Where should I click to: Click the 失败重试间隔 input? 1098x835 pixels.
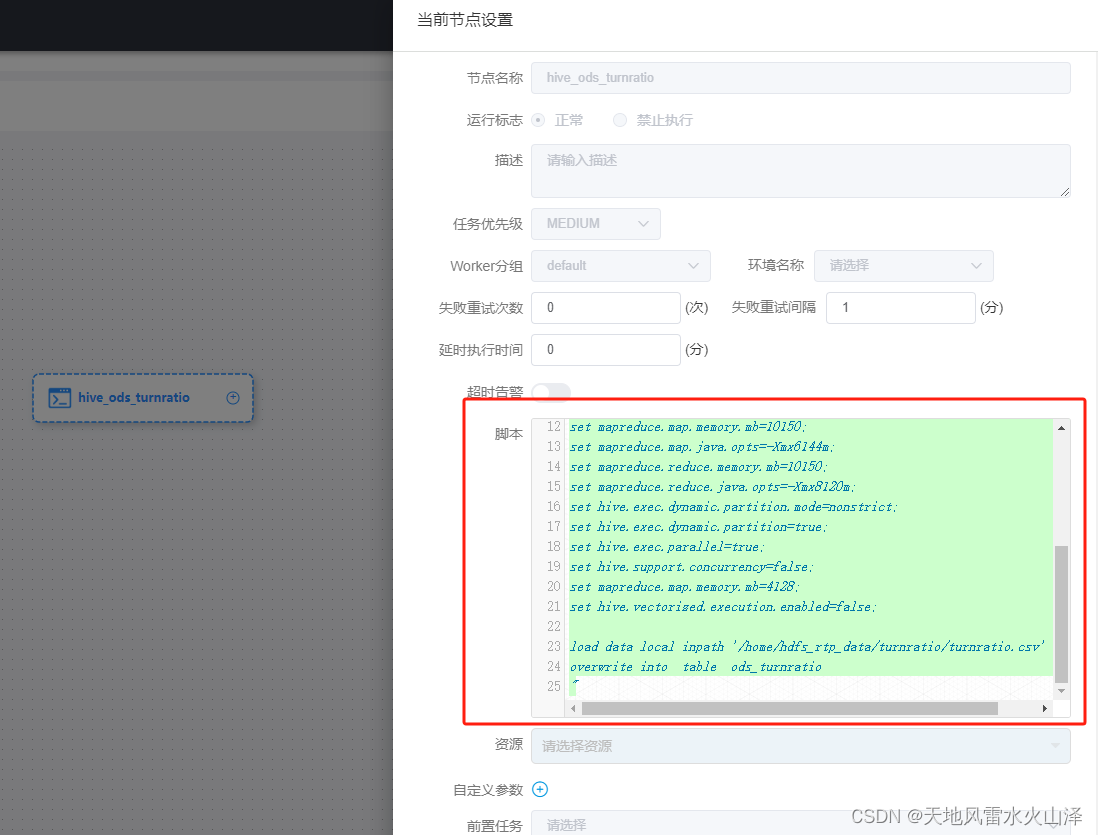[901, 308]
